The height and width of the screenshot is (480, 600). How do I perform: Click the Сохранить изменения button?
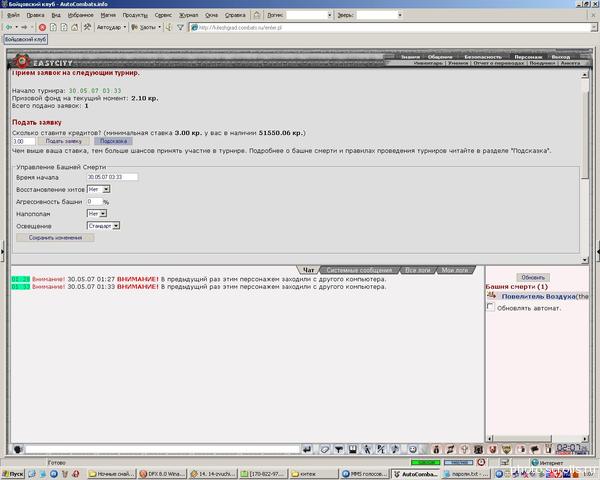click(x=55, y=238)
